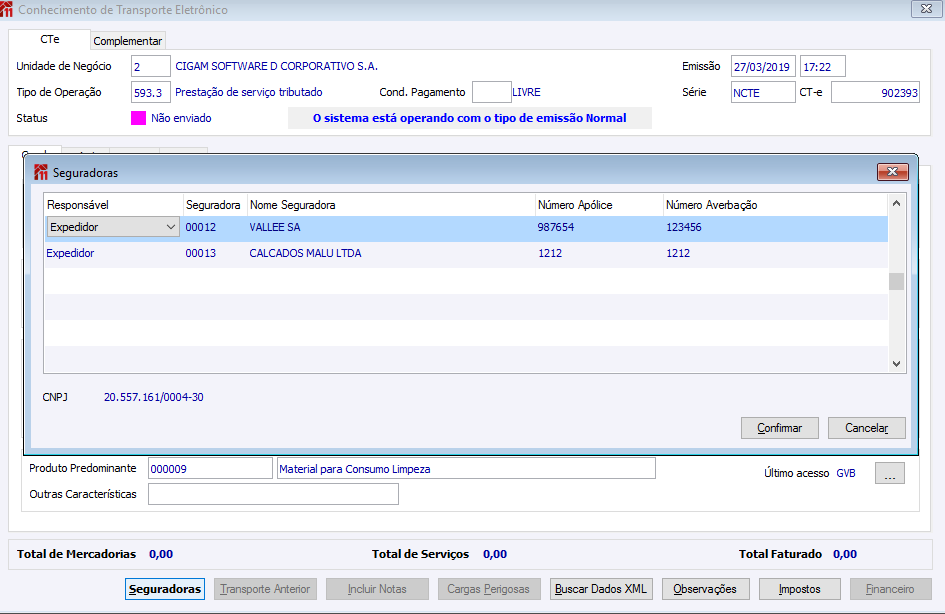Viewport: 945px width, 614px height.
Task: Click Expedidor in the second grid row
Action: [71, 253]
